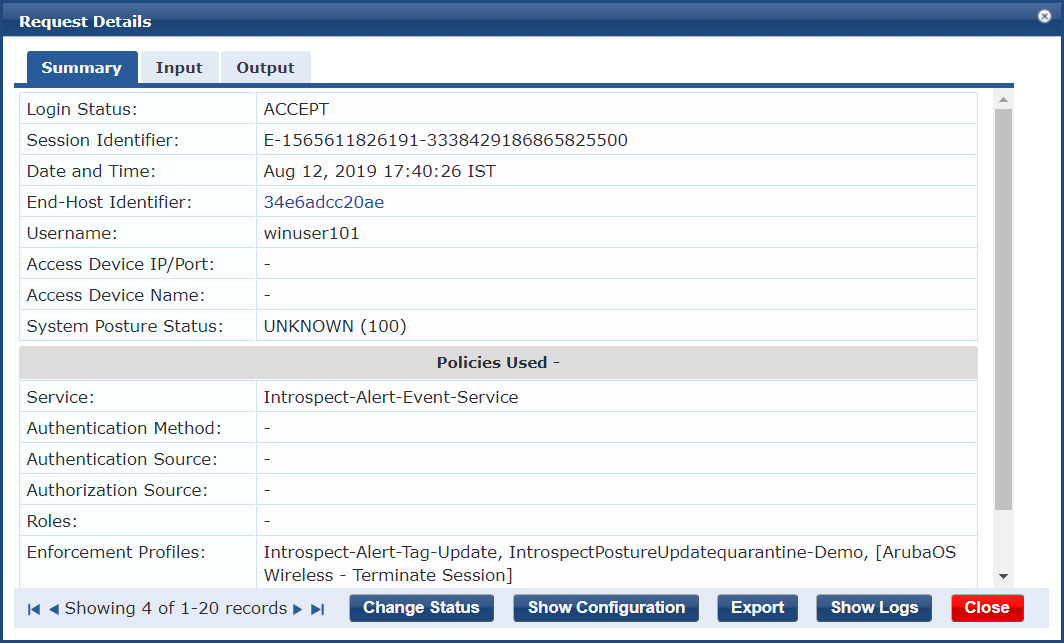Image resolution: width=1064 pixels, height=643 pixels.
Task: Jump to the last record icon
Action: click(x=318, y=609)
